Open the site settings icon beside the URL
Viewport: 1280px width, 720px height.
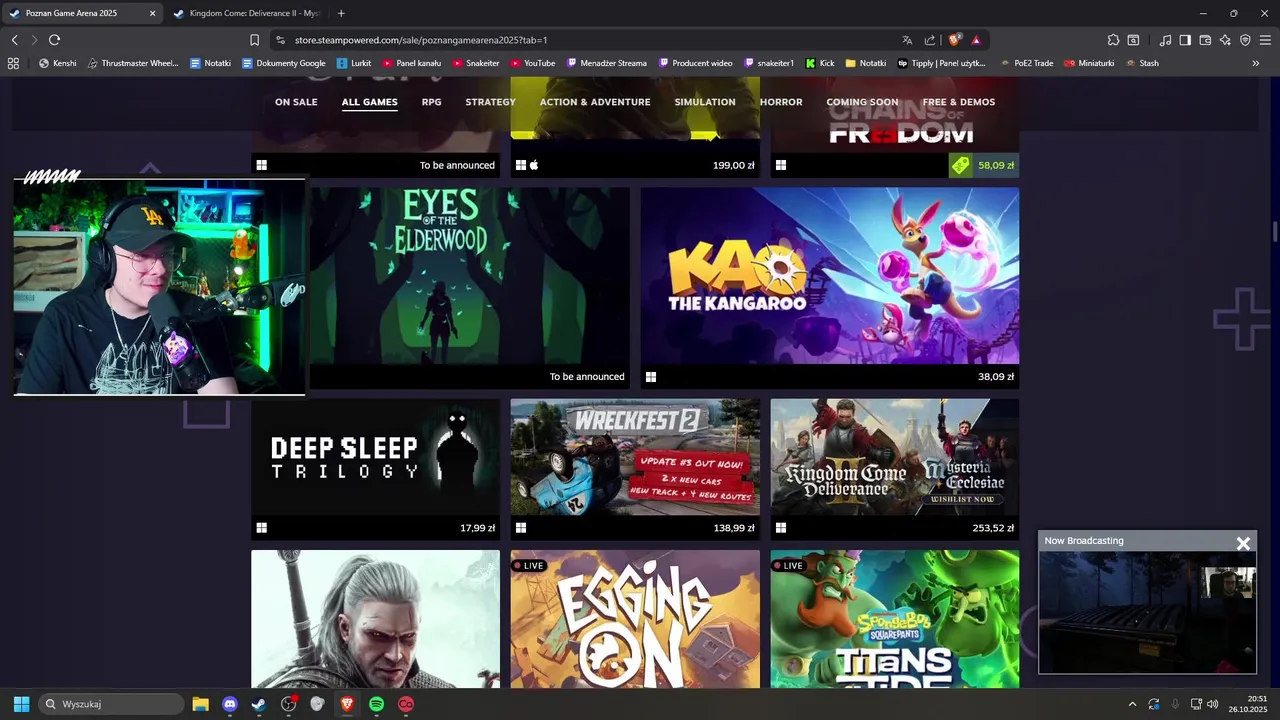281,40
